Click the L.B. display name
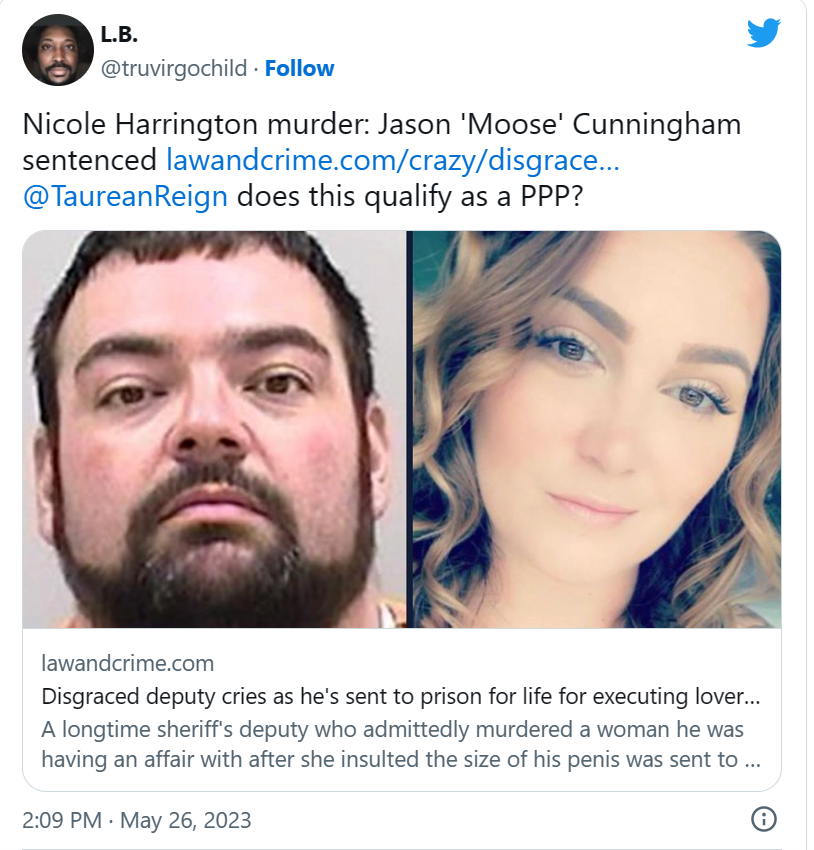This screenshot has width=814, height=850. coord(119,34)
